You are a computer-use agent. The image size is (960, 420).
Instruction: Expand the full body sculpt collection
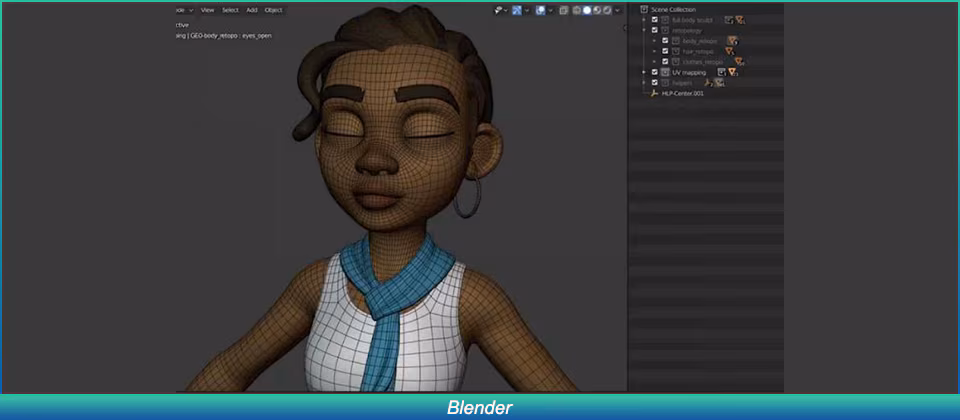point(644,20)
